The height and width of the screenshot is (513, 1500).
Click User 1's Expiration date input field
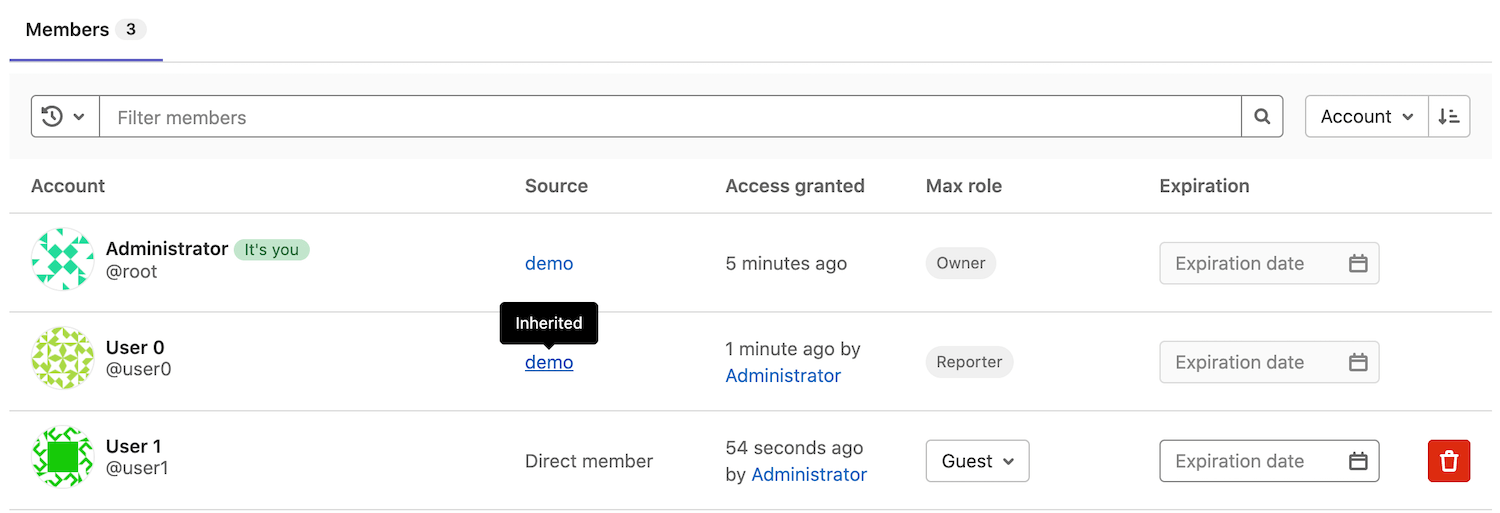1250,461
